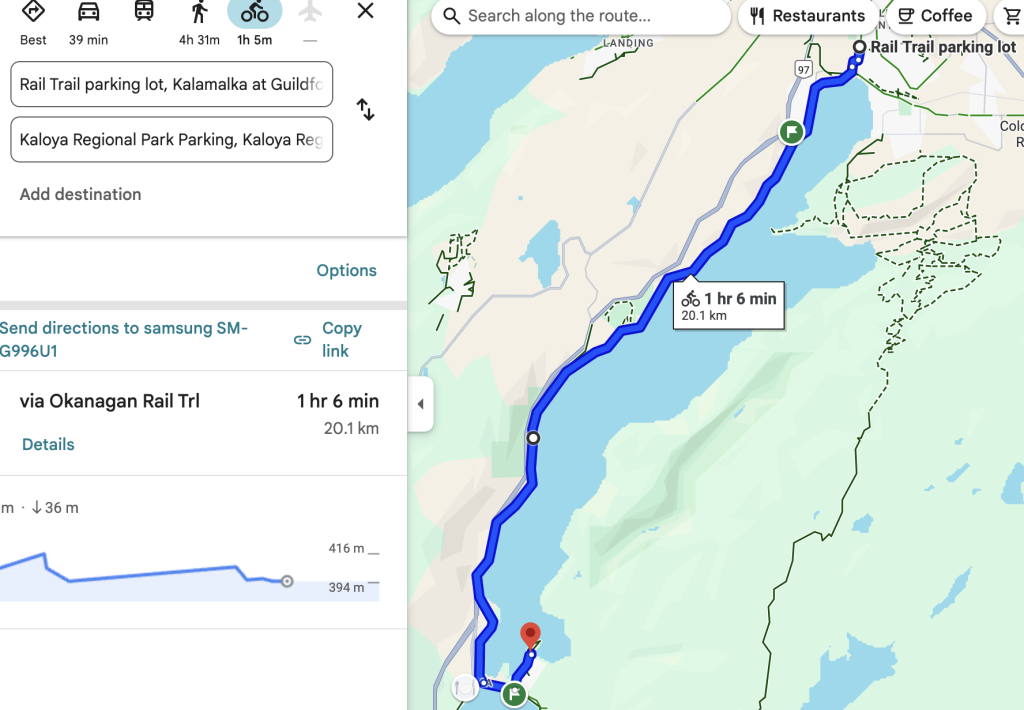This screenshot has height=710, width=1024.
Task: Edit the Rail Trail parking lot starting field
Action: click(171, 84)
